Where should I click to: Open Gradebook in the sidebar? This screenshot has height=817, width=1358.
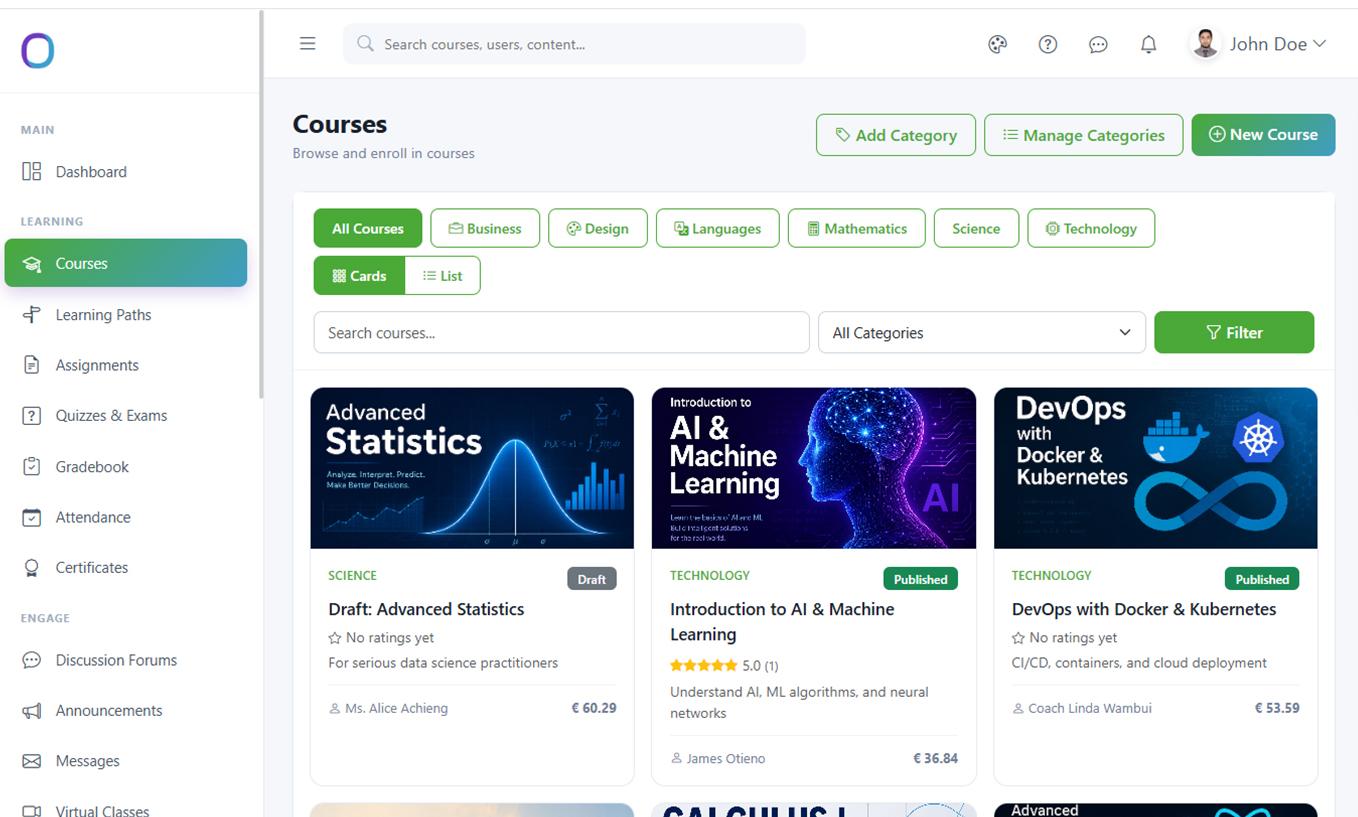pyautogui.click(x=126, y=467)
